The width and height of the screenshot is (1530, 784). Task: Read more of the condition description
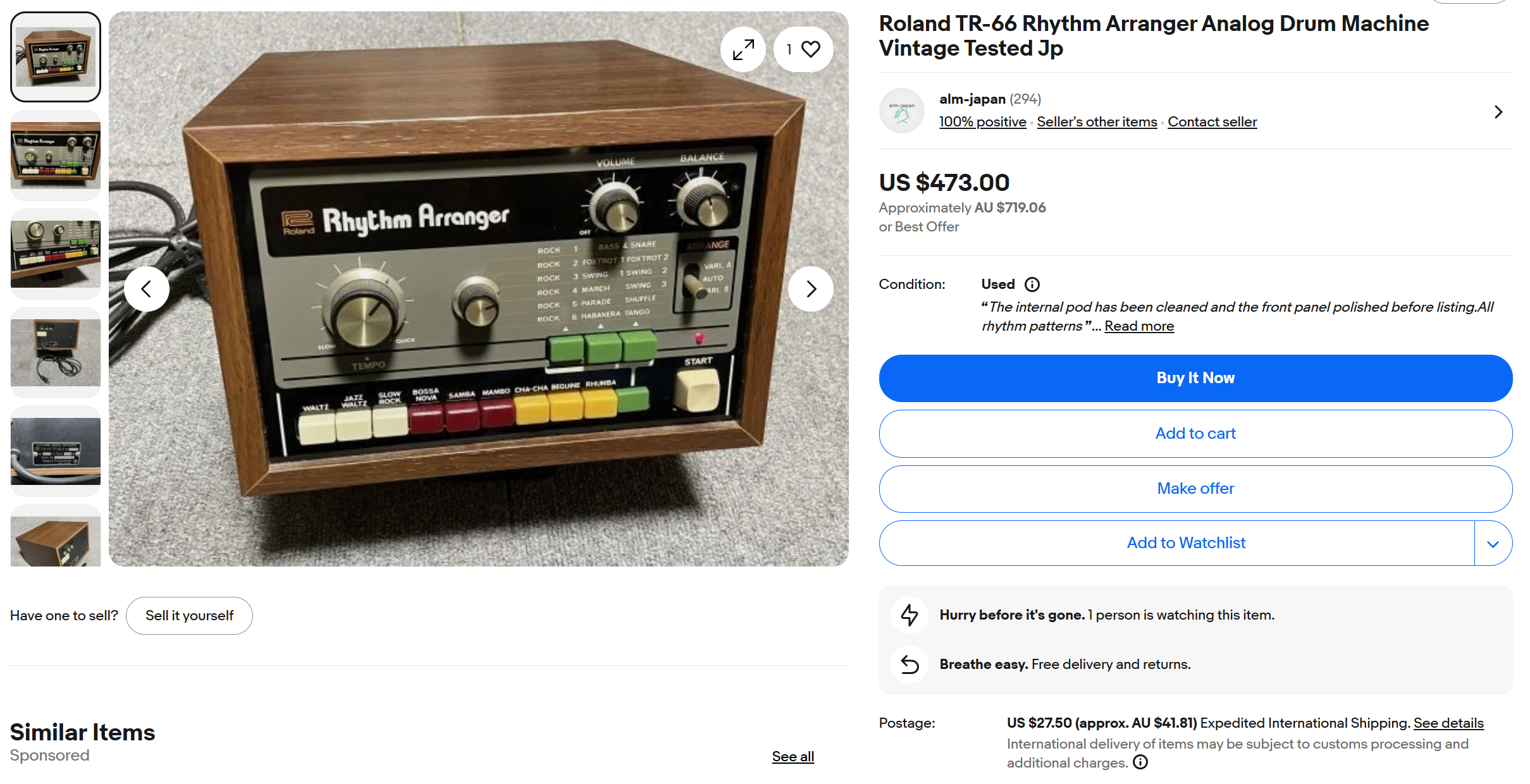[1139, 326]
